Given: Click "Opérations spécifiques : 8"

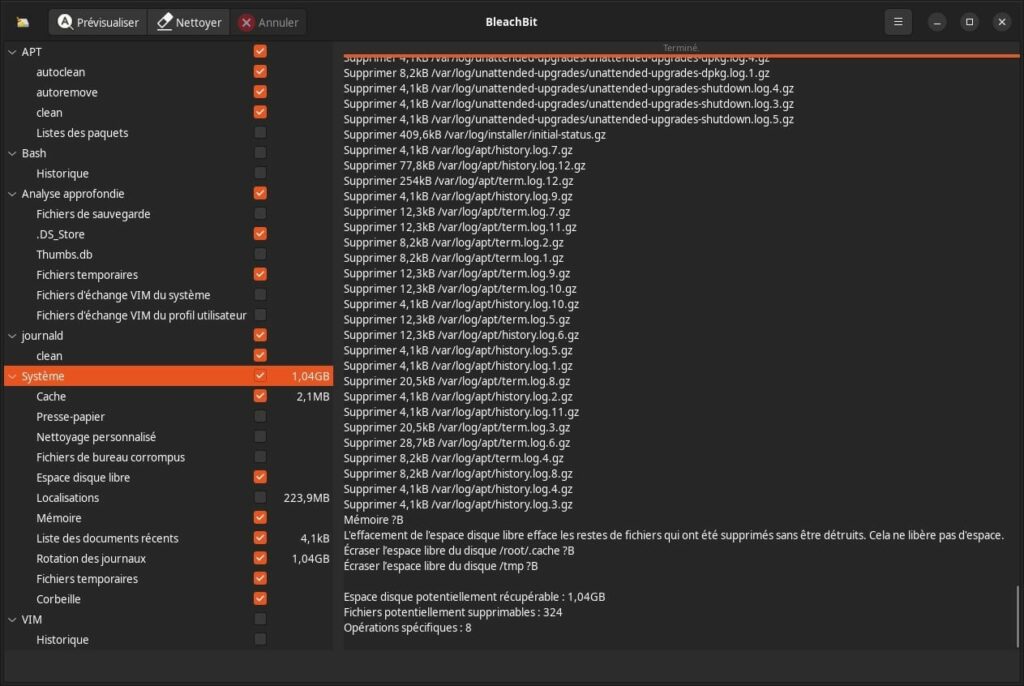Looking at the screenshot, I should pyautogui.click(x=408, y=628).
